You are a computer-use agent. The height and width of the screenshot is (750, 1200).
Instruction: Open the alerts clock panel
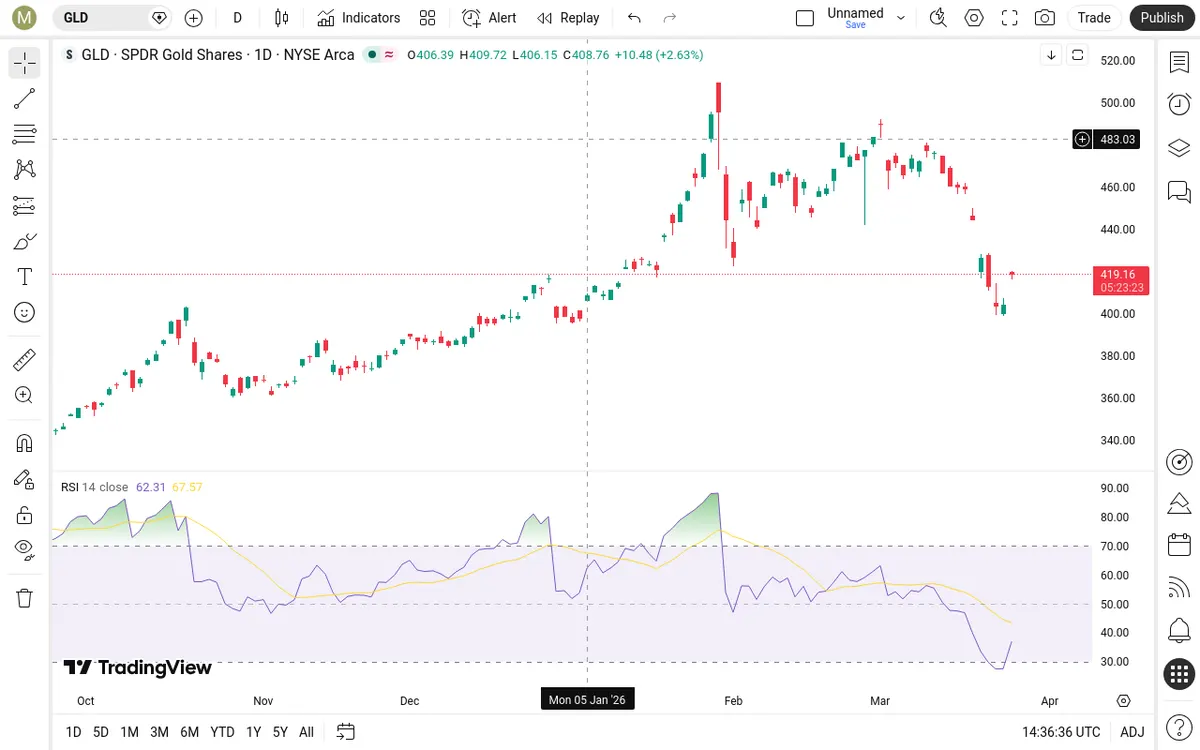[1179, 104]
